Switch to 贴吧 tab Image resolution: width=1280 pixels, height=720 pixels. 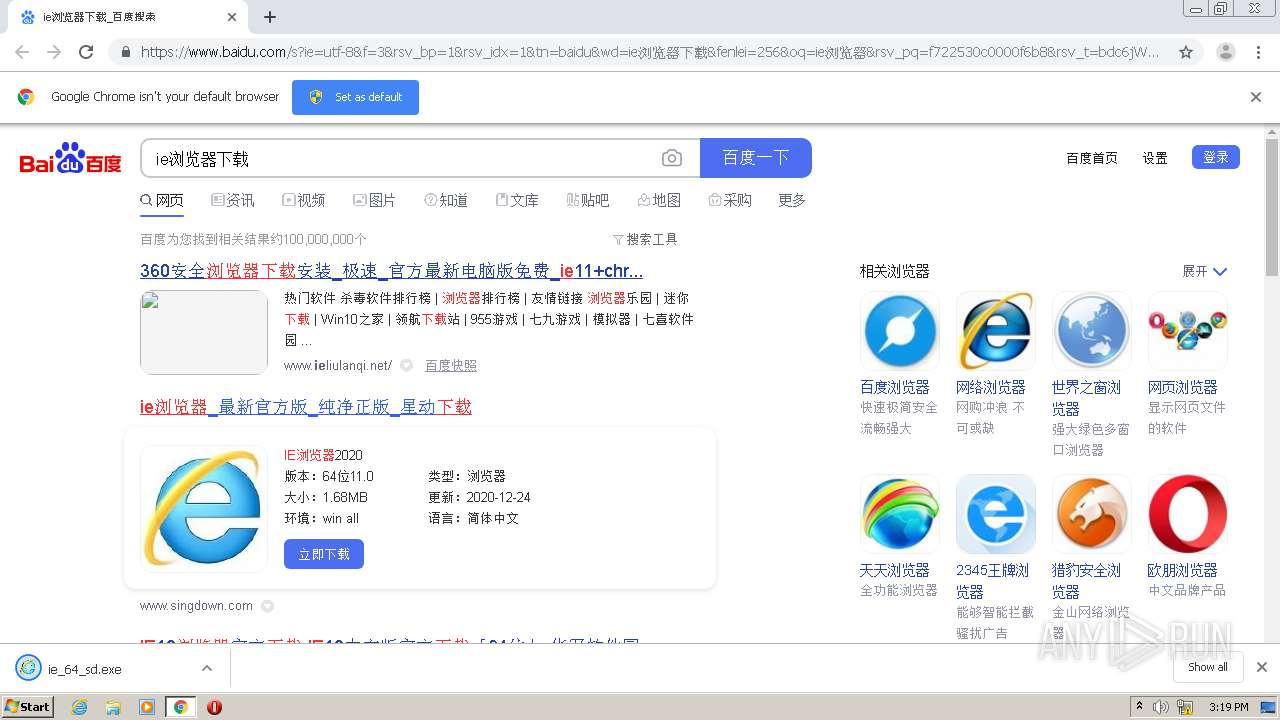588,200
